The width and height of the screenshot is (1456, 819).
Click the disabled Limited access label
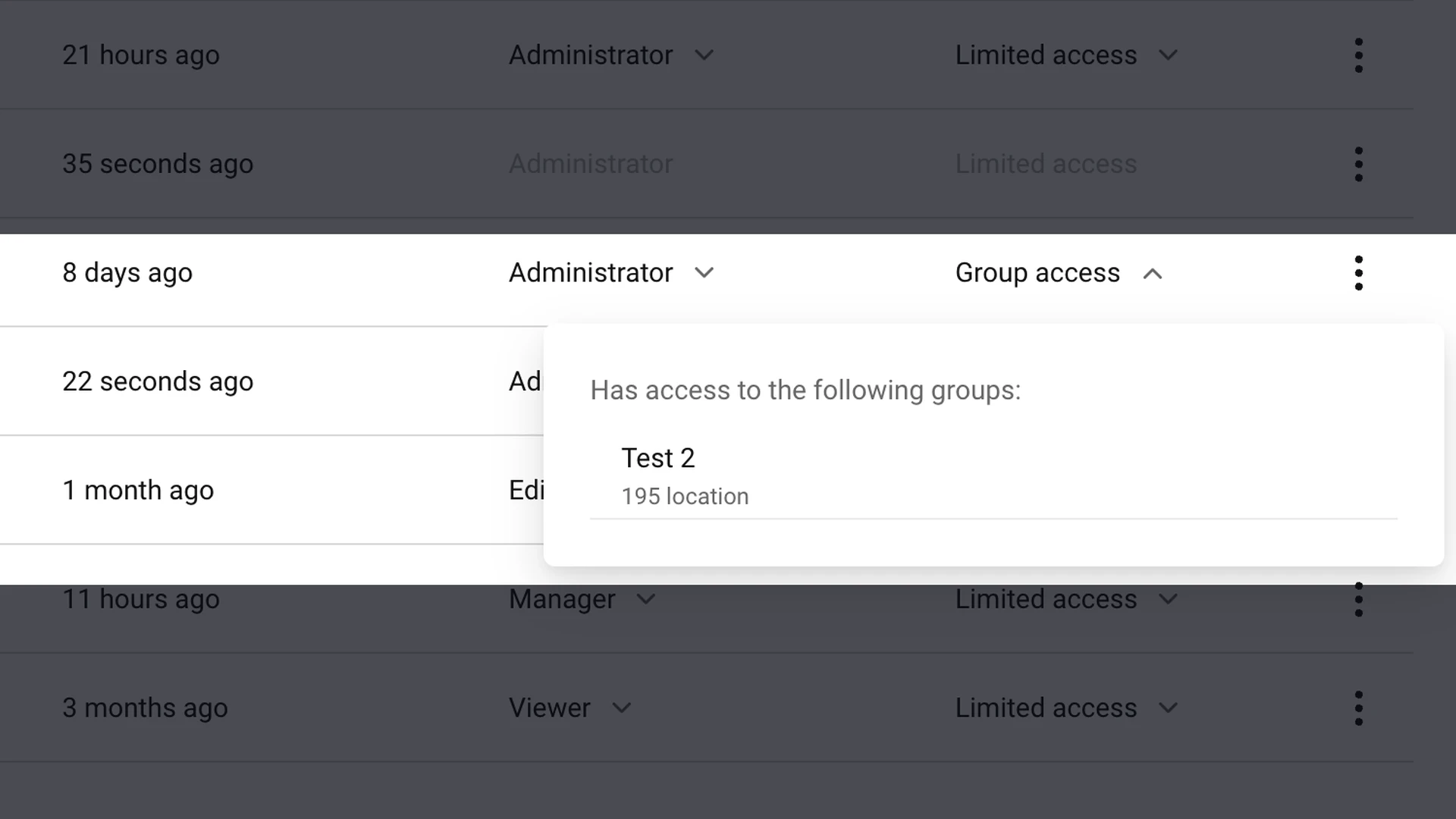click(1046, 164)
